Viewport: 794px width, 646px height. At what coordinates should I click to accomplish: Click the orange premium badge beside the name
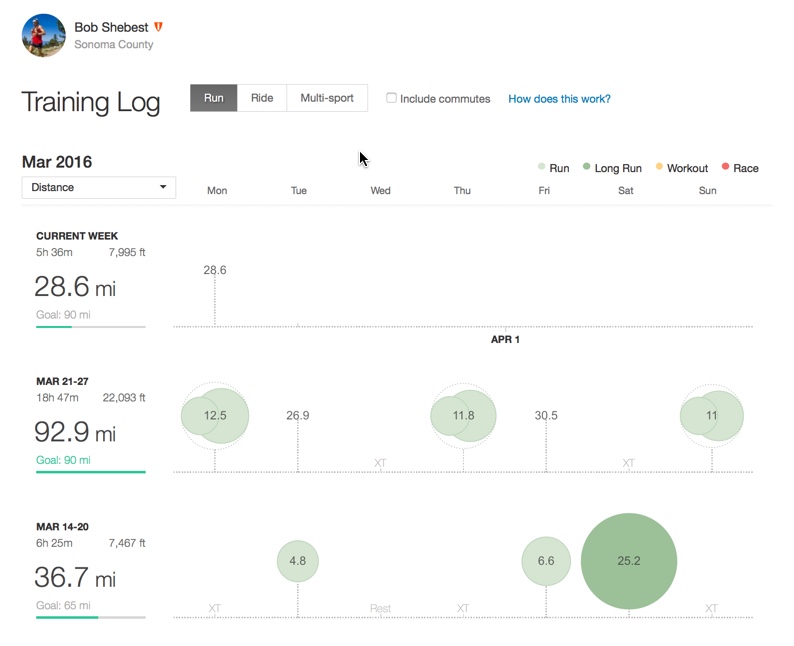click(x=158, y=27)
